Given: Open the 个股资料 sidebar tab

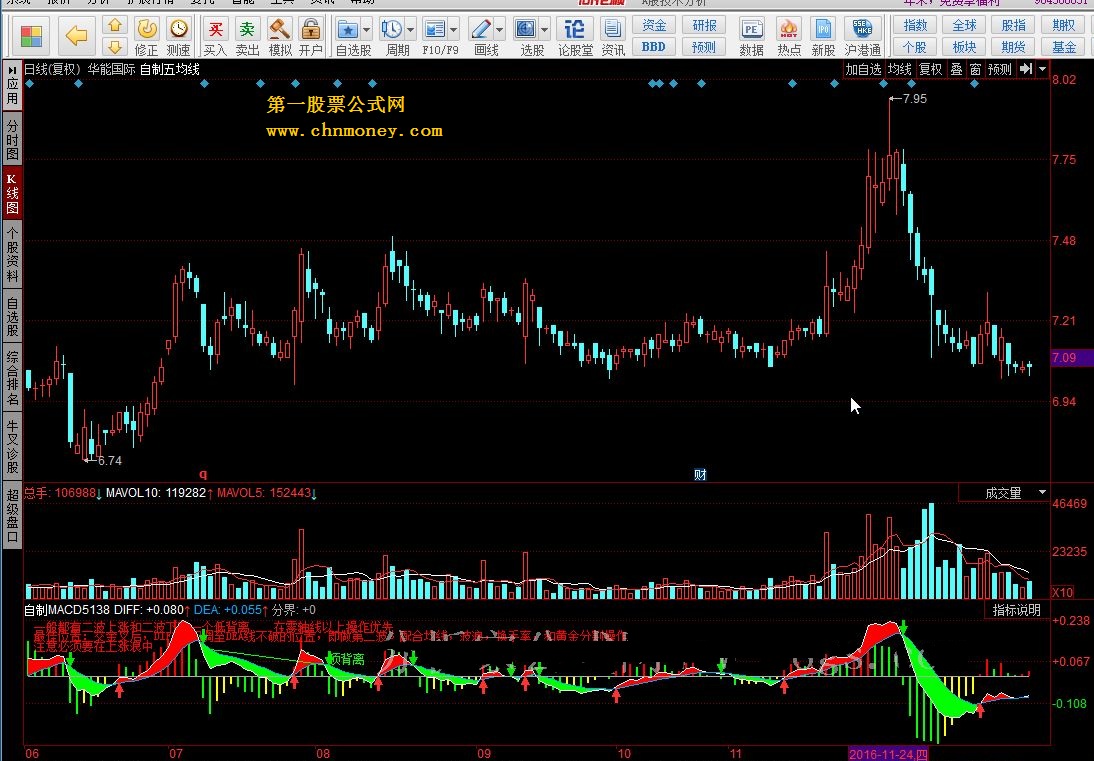Looking at the screenshot, I should pyautogui.click(x=13, y=255).
